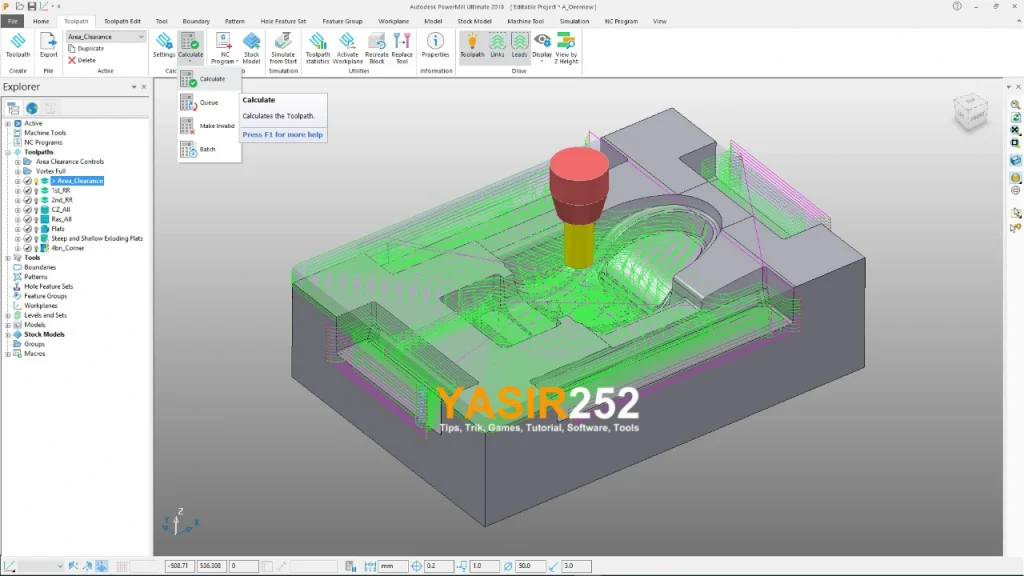
Task: Open the File menu
Action: click(x=12, y=21)
